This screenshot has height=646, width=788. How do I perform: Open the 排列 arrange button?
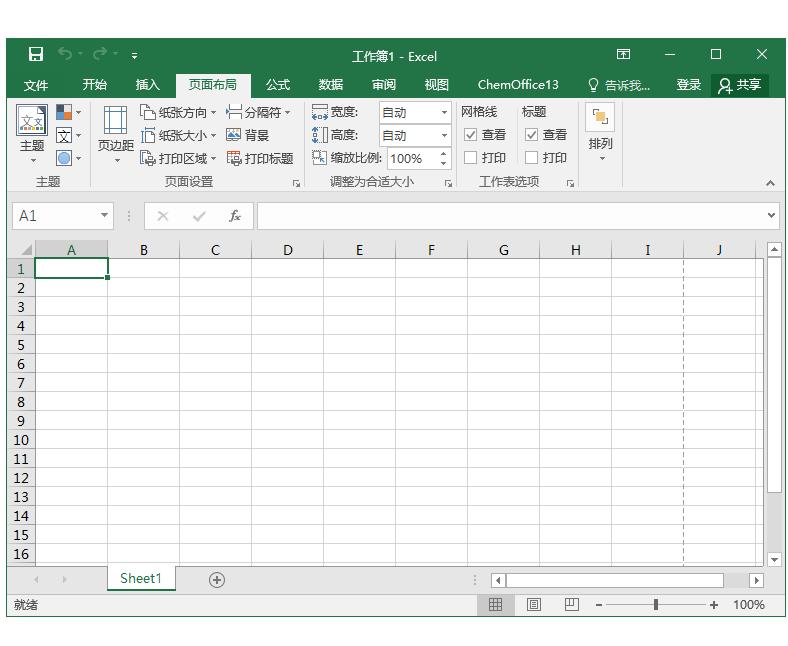point(600,134)
